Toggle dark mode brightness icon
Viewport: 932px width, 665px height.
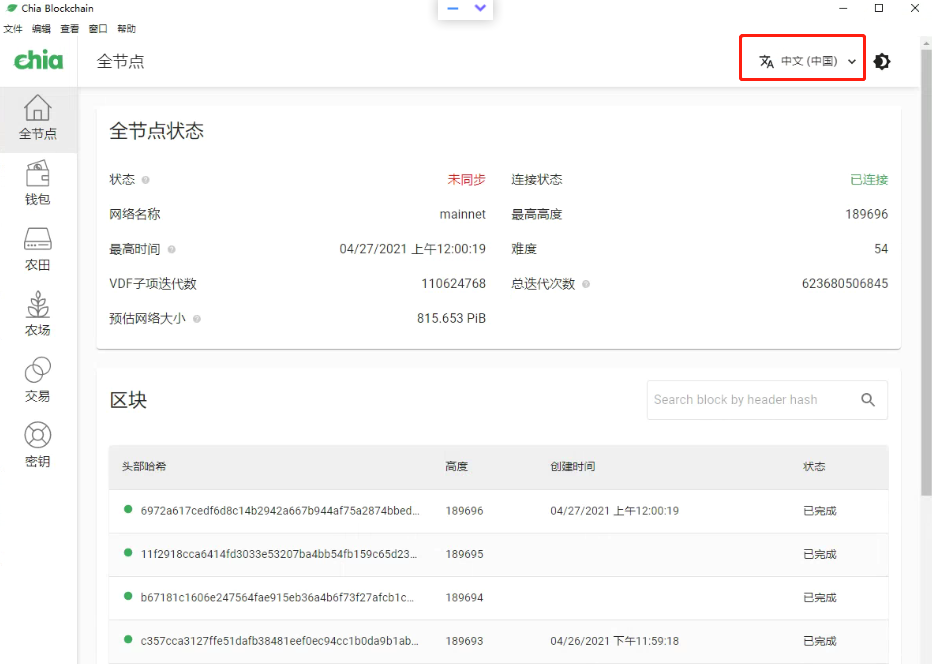tap(882, 61)
